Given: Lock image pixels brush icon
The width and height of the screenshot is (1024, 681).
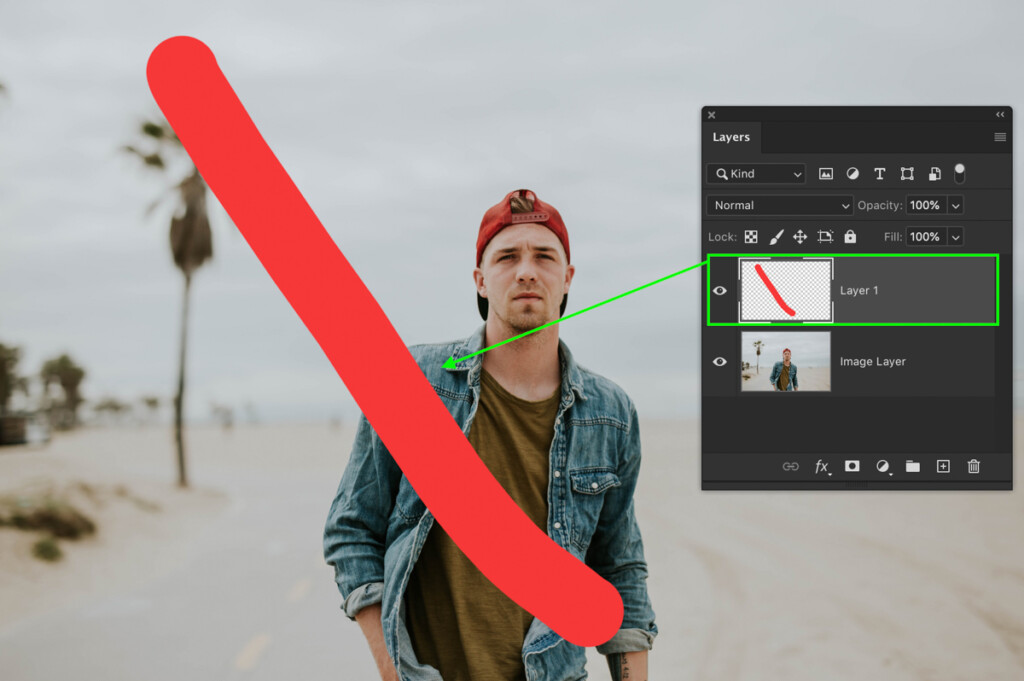Looking at the screenshot, I should point(776,237).
